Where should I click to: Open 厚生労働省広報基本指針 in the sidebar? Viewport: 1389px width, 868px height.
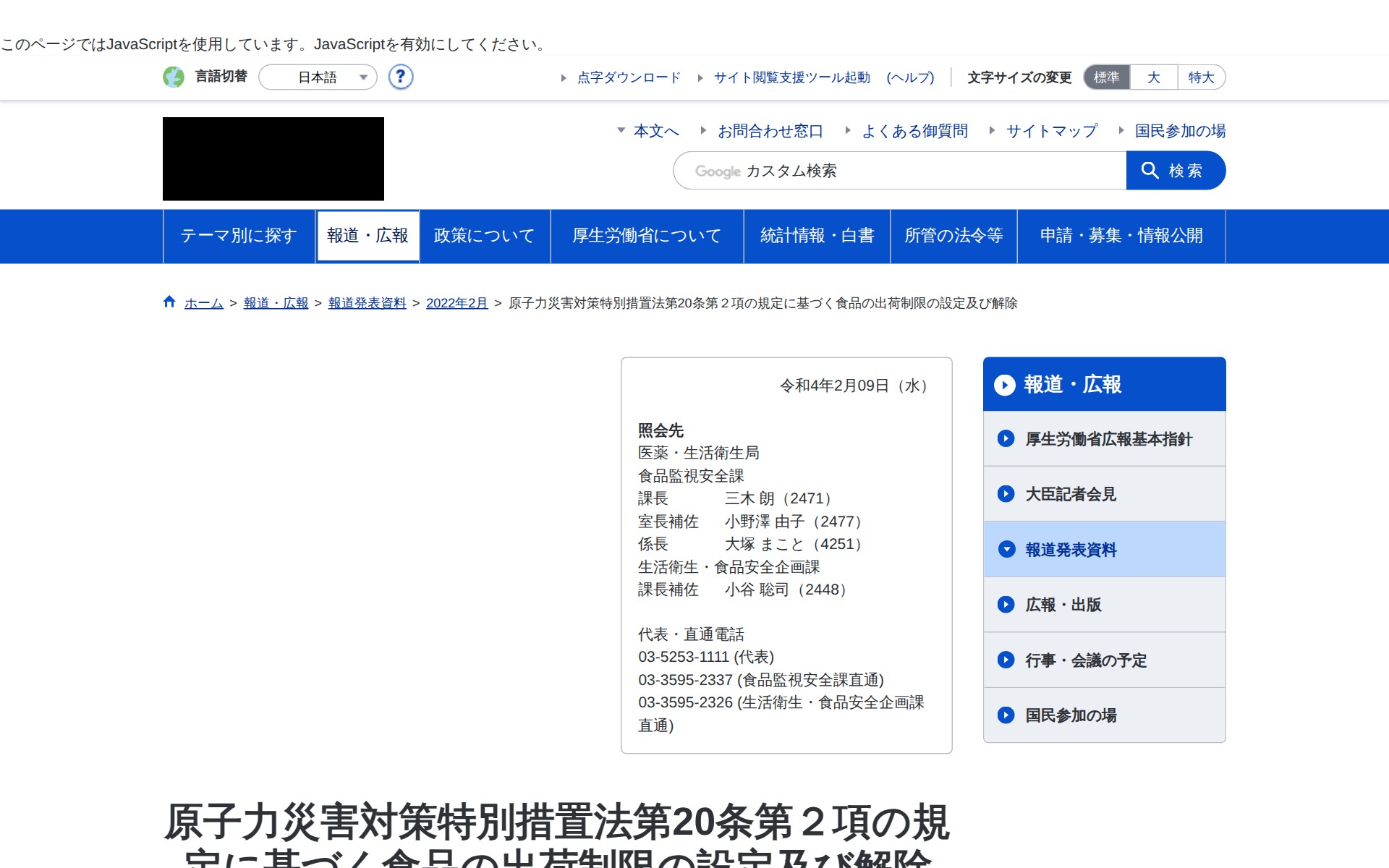(1108, 439)
